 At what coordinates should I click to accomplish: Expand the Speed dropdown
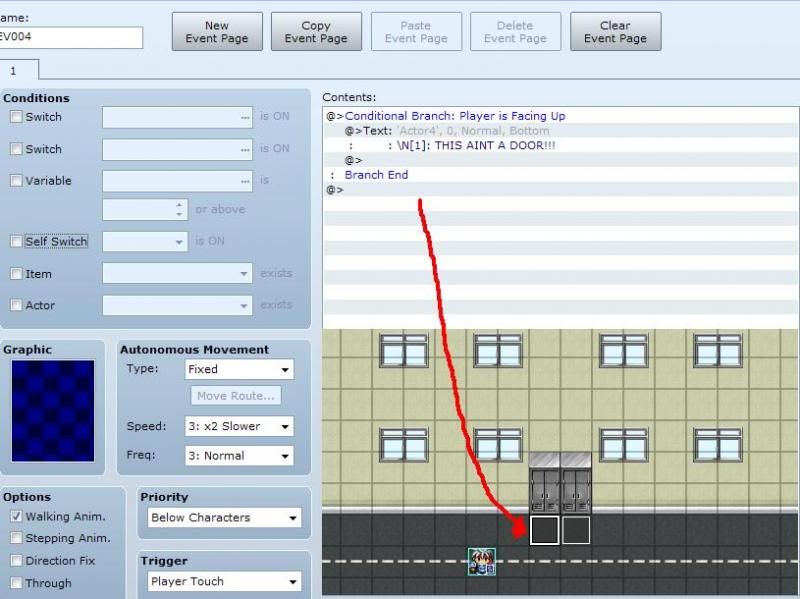tap(239, 426)
